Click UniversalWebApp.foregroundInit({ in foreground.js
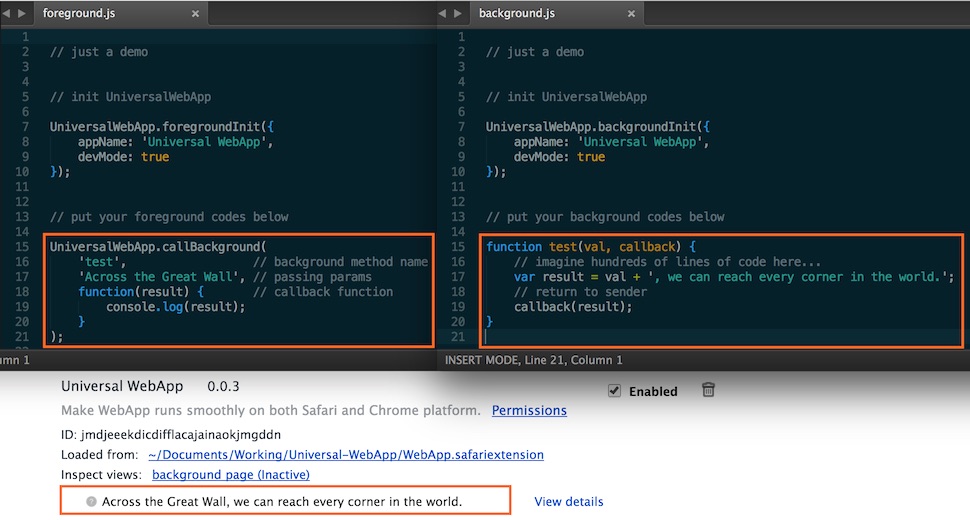970x520 pixels. (161, 127)
